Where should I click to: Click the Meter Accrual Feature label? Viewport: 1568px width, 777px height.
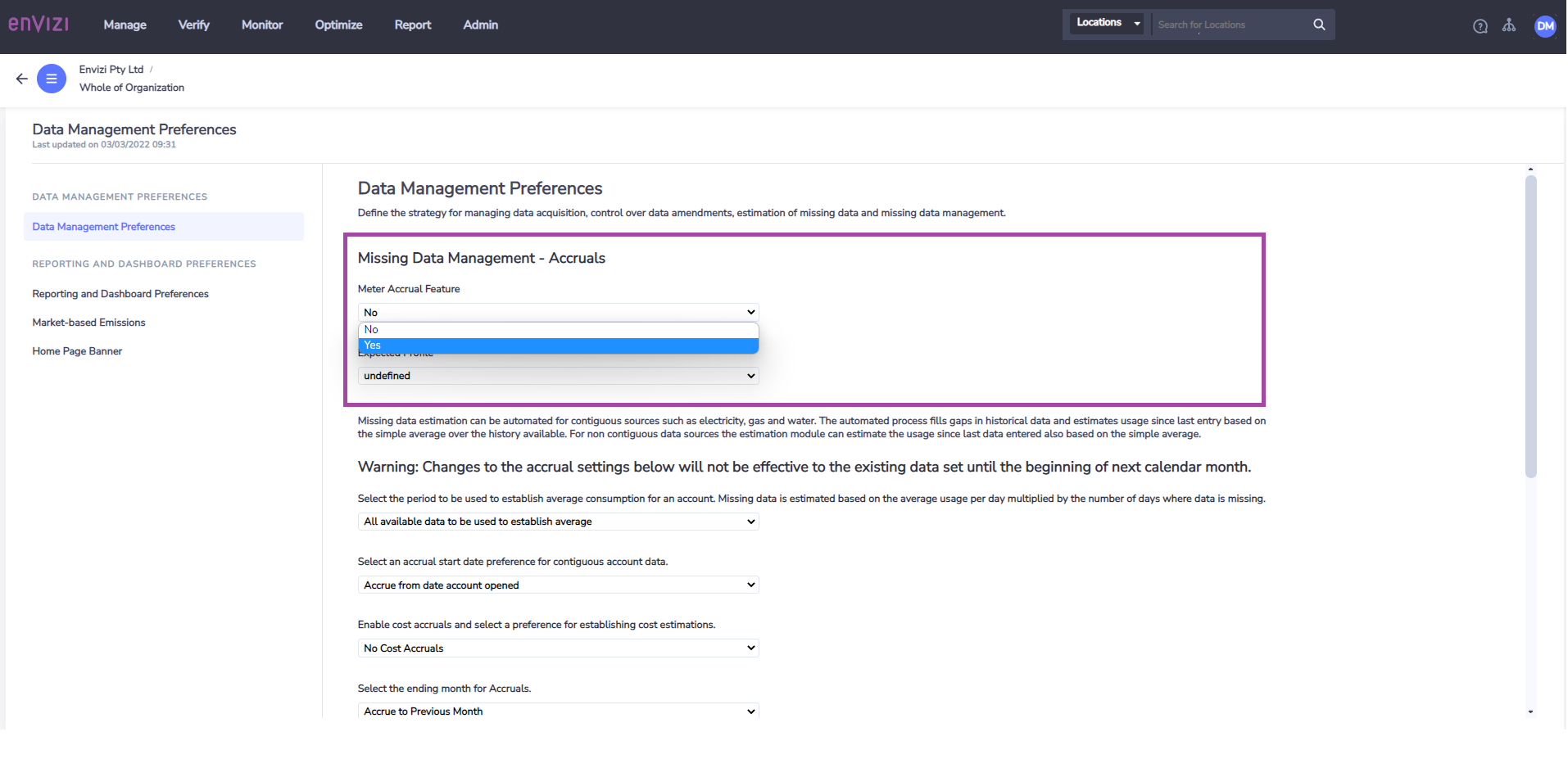(x=409, y=289)
